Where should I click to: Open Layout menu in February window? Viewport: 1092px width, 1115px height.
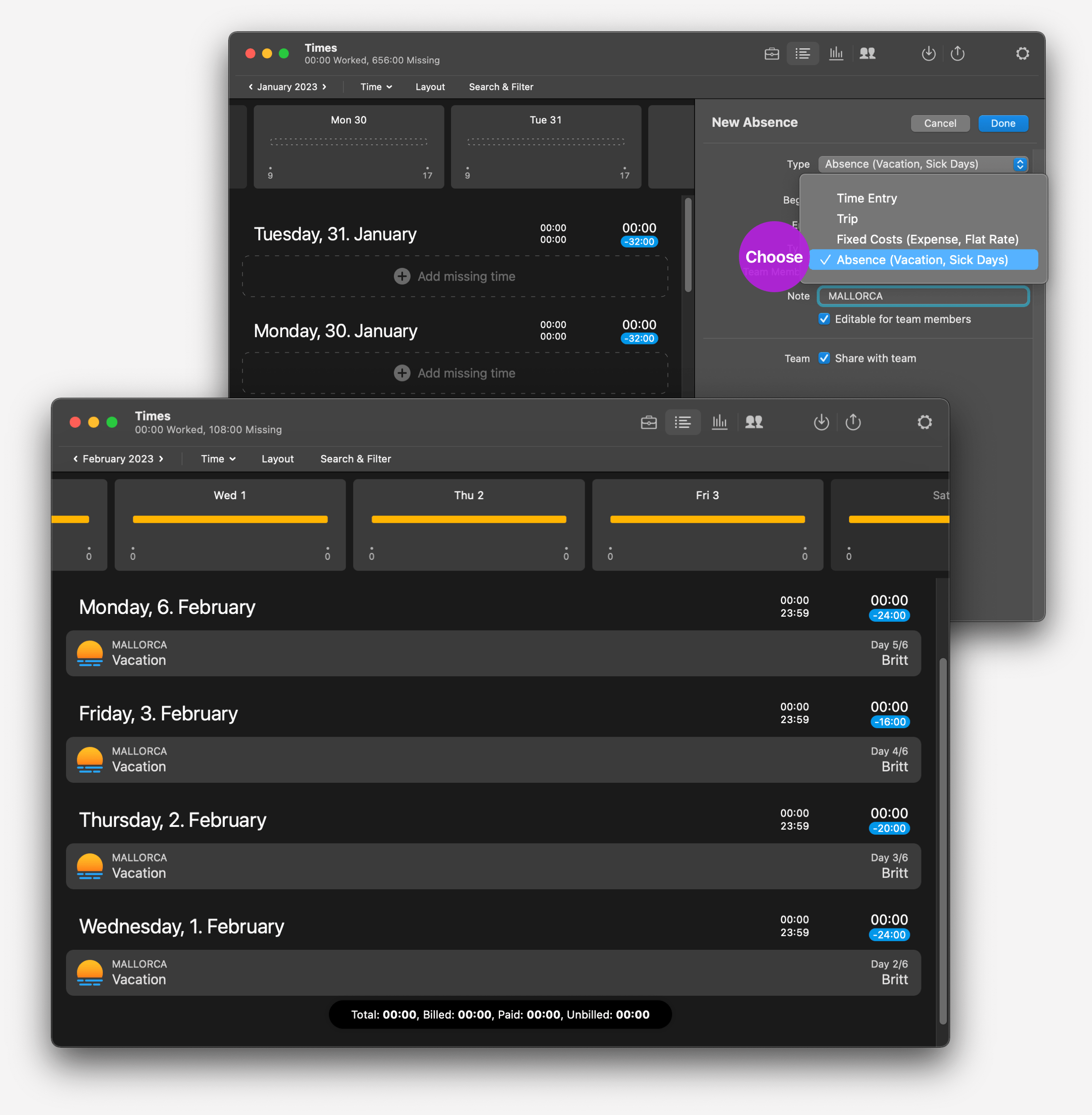(278, 459)
